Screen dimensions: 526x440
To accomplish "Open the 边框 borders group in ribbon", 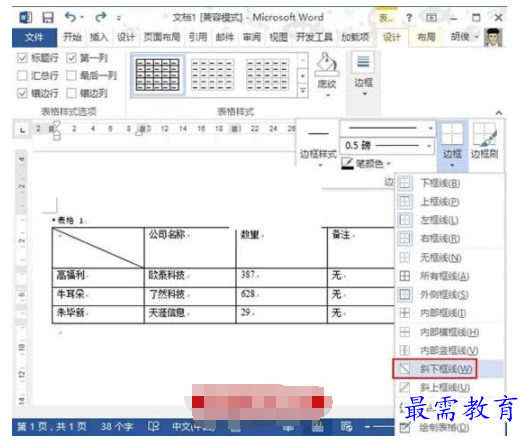I will 363,75.
